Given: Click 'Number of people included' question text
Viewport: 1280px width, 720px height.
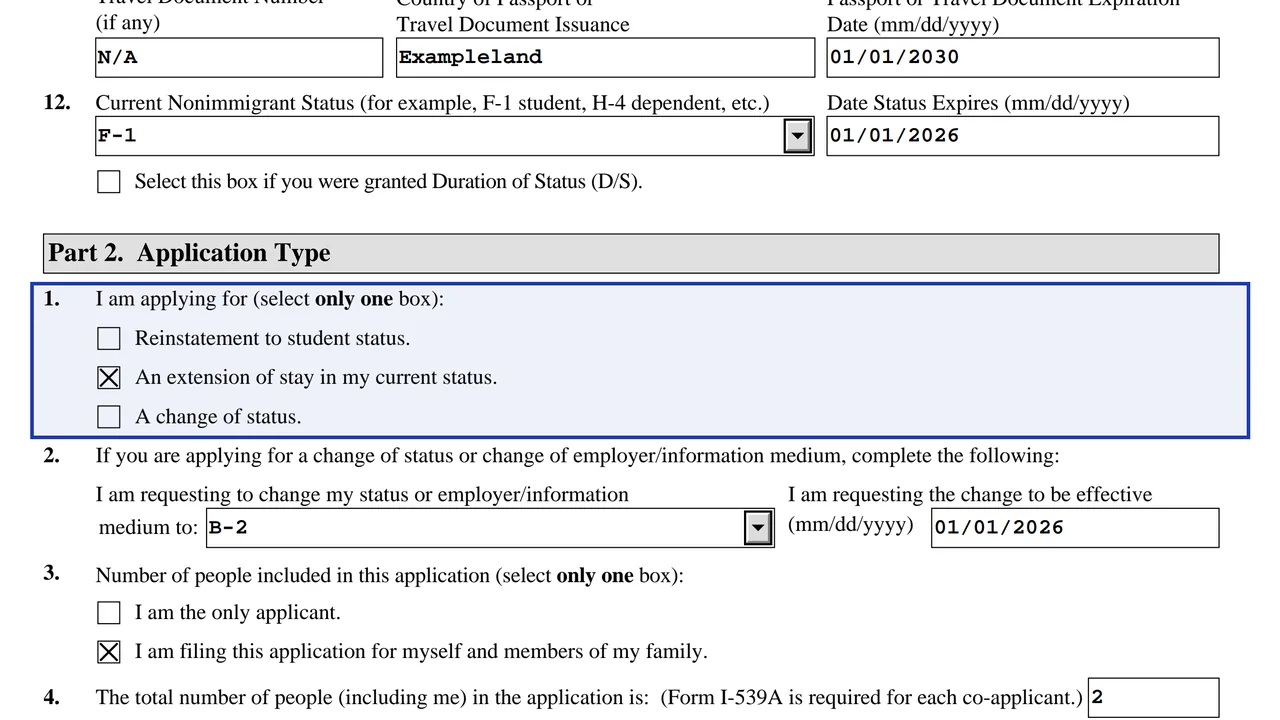Looking at the screenshot, I should [x=390, y=576].
